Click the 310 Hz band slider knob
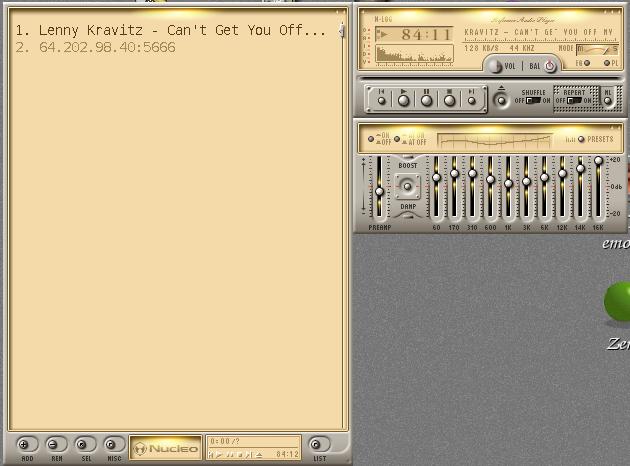 (472, 174)
